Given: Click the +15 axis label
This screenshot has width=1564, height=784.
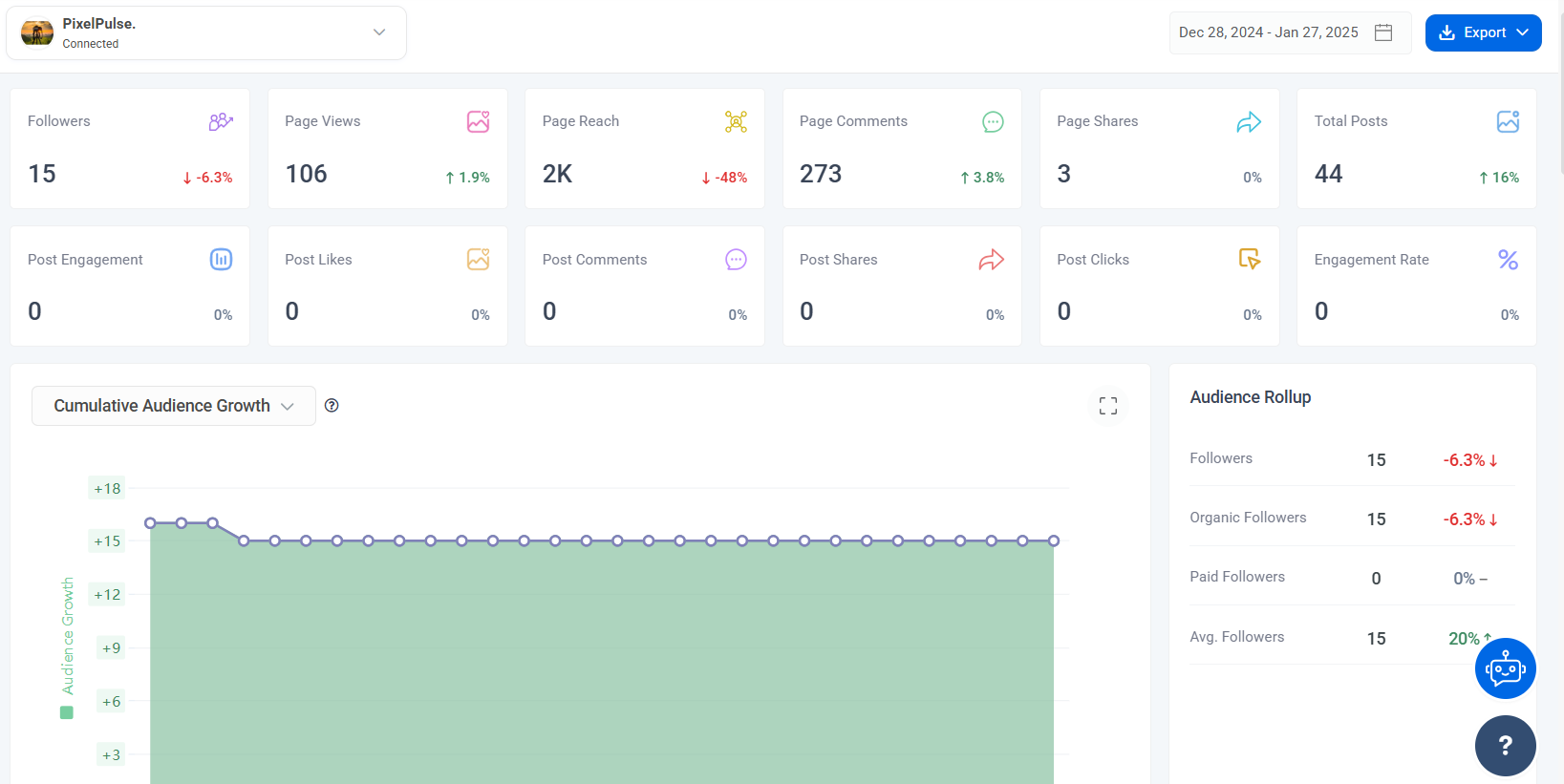Looking at the screenshot, I should coord(107,540).
